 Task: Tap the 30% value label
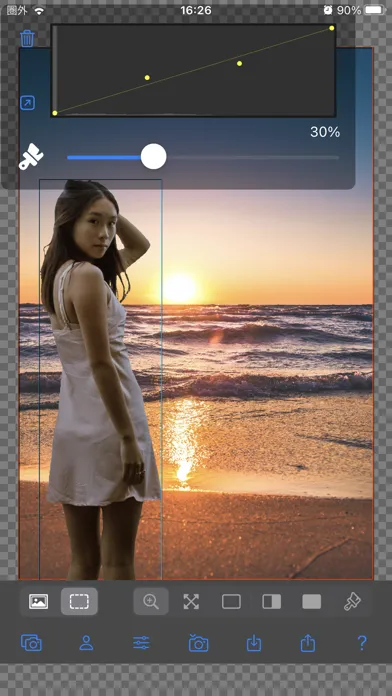[325, 132]
